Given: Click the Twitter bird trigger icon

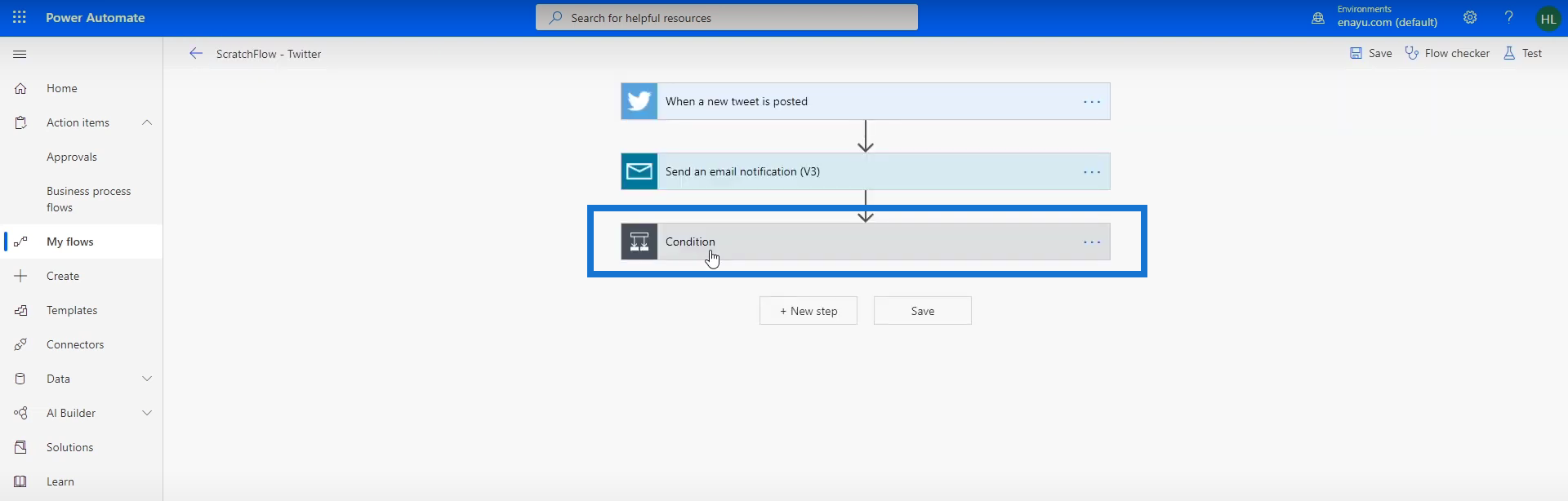Looking at the screenshot, I should coord(639,101).
